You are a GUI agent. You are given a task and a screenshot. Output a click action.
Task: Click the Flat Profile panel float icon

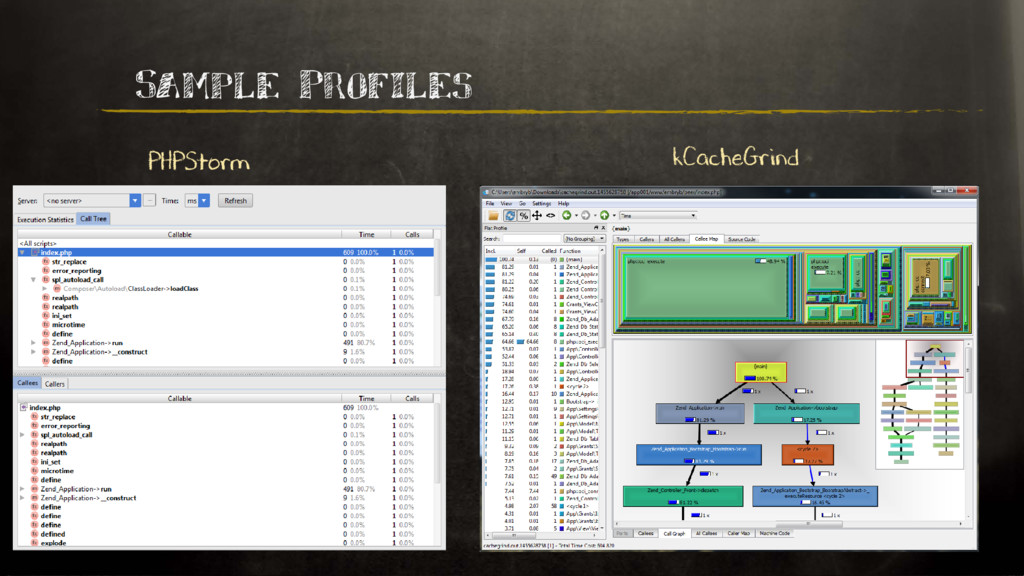point(596,228)
